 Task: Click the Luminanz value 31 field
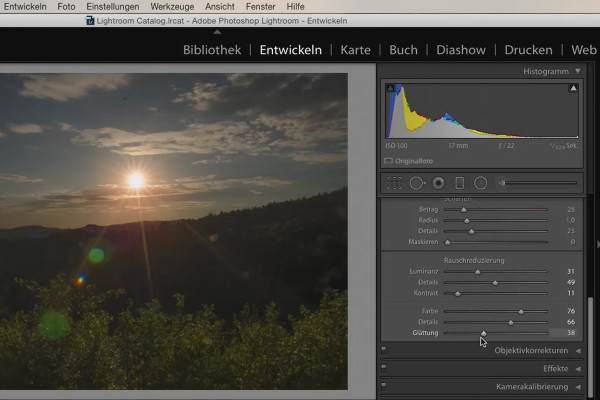click(571, 271)
